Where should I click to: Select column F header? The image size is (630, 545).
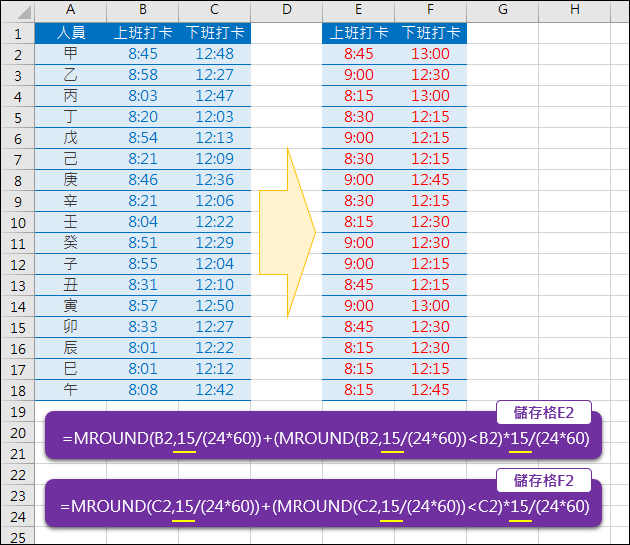(x=430, y=11)
